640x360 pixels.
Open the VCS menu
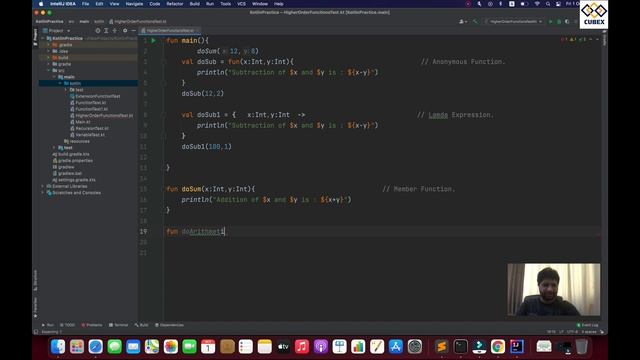click(242, 4)
